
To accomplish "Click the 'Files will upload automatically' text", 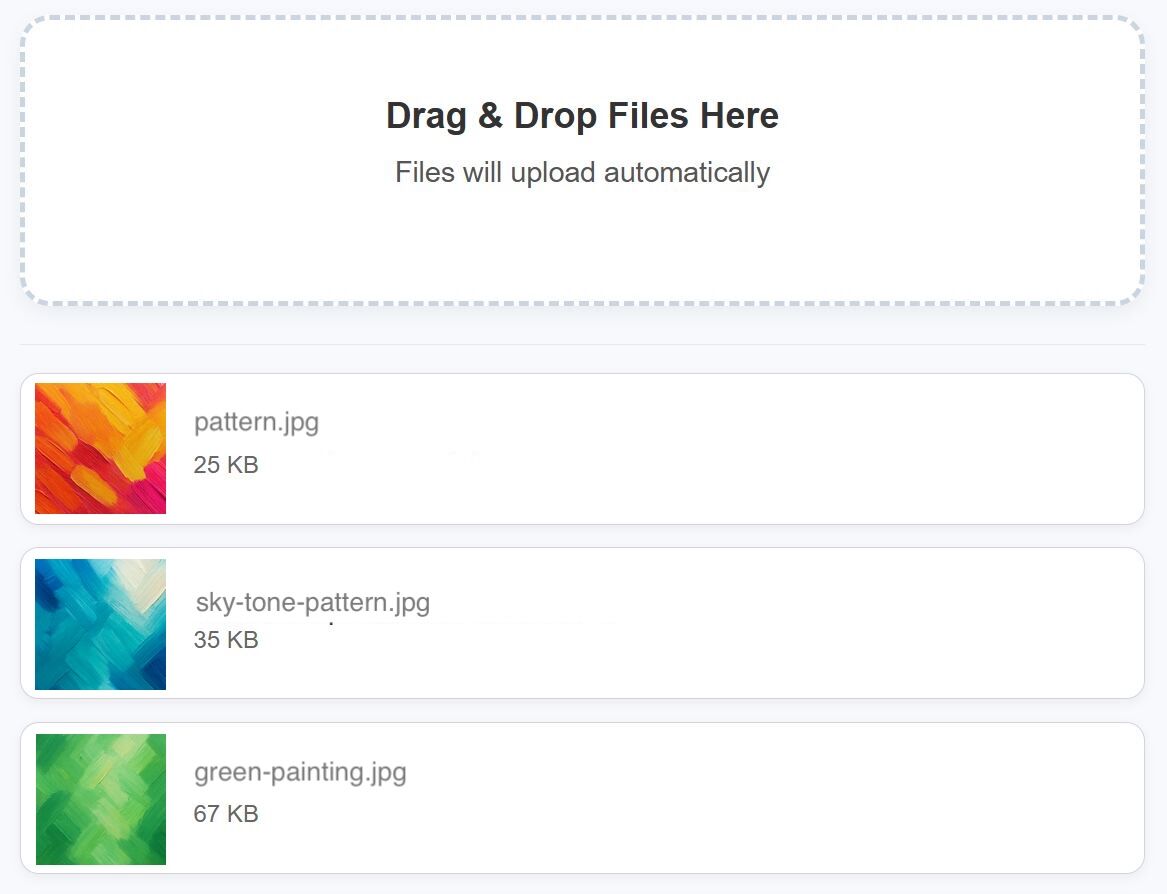I will (582, 172).
